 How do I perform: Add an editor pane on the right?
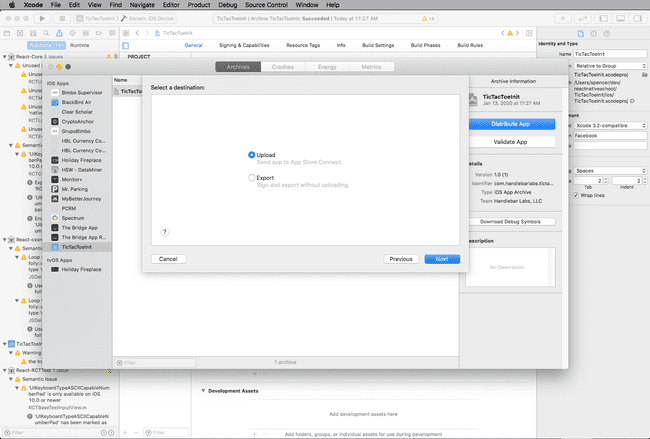(529, 33)
